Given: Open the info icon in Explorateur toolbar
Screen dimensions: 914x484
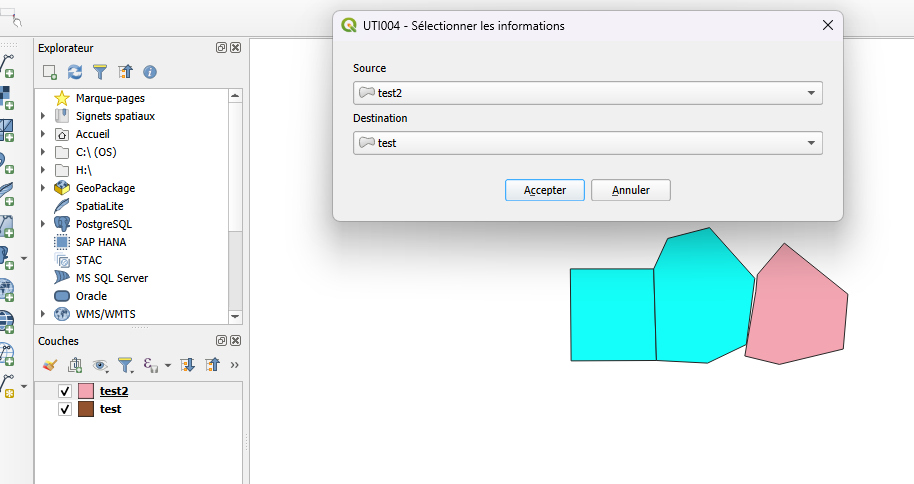Looking at the screenshot, I should tap(150, 72).
